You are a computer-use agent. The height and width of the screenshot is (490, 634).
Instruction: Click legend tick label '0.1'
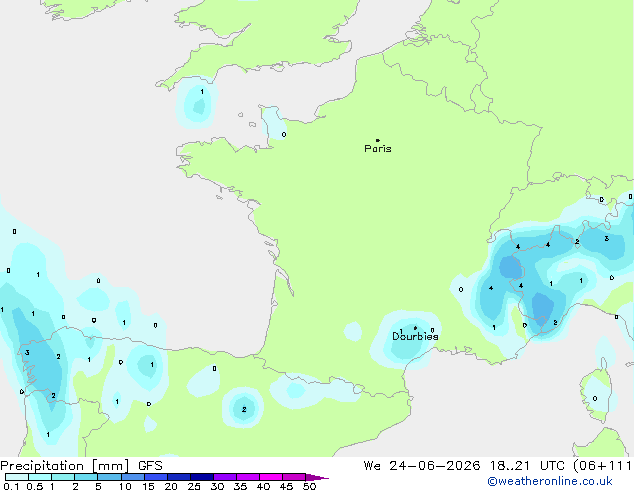point(11,486)
